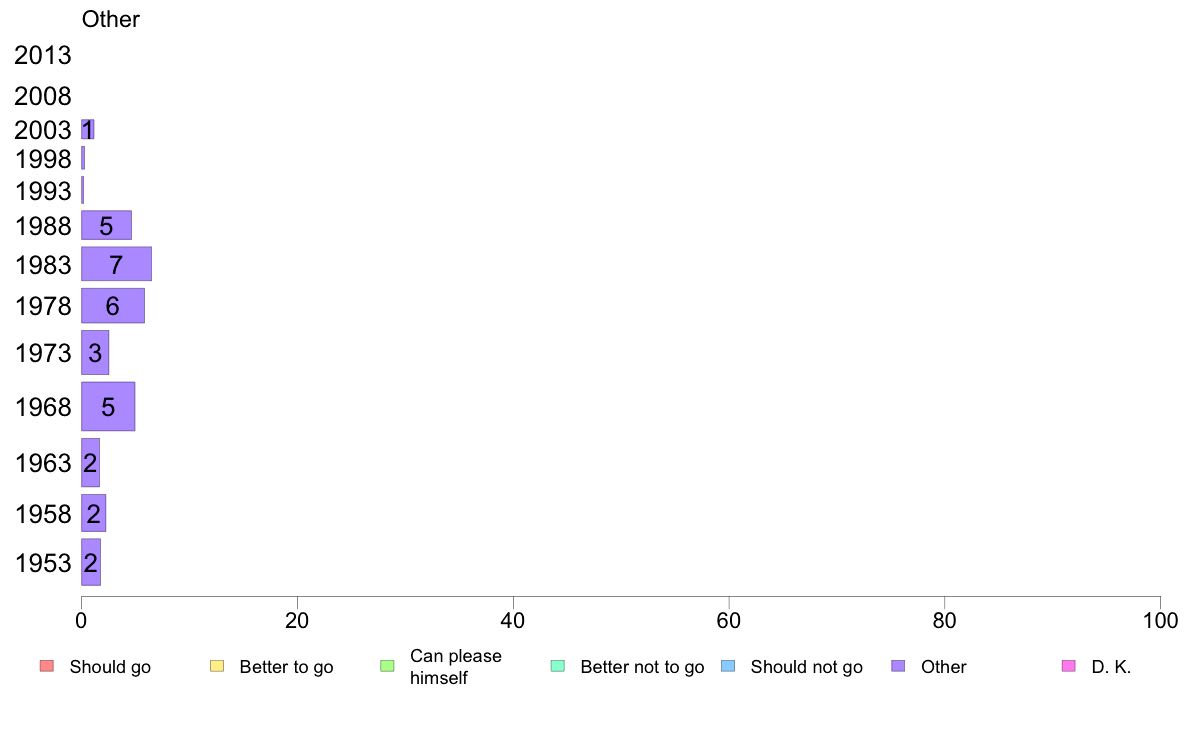Click the pink D. K. legend swatch

1069,666
